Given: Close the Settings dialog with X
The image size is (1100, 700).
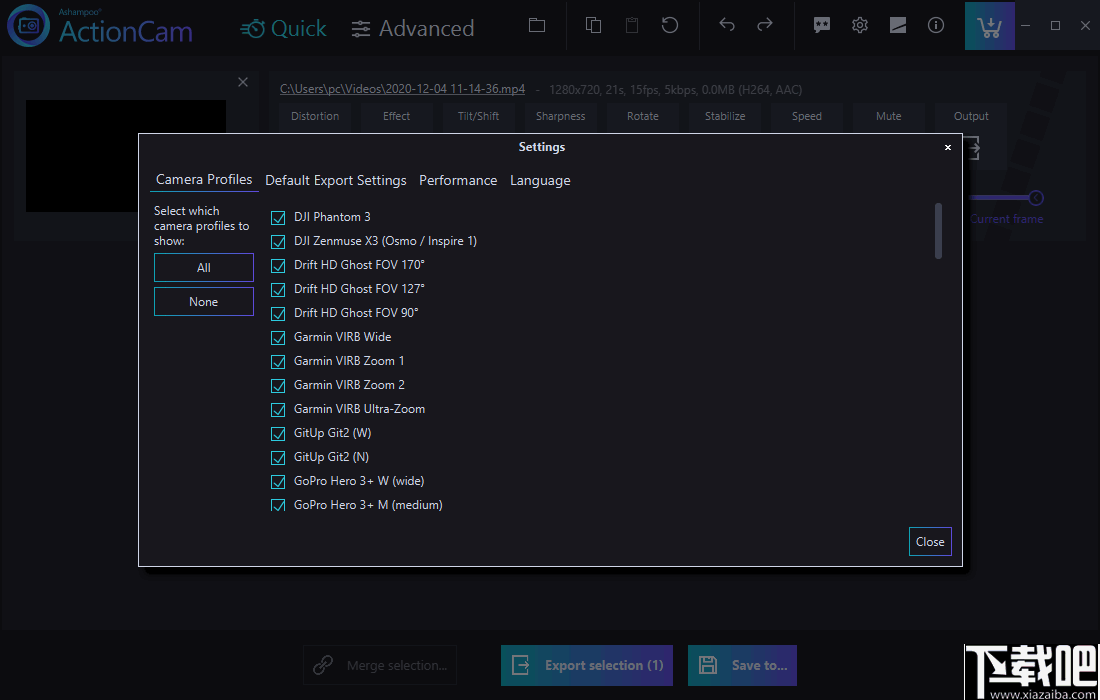Looking at the screenshot, I should click(948, 147).
